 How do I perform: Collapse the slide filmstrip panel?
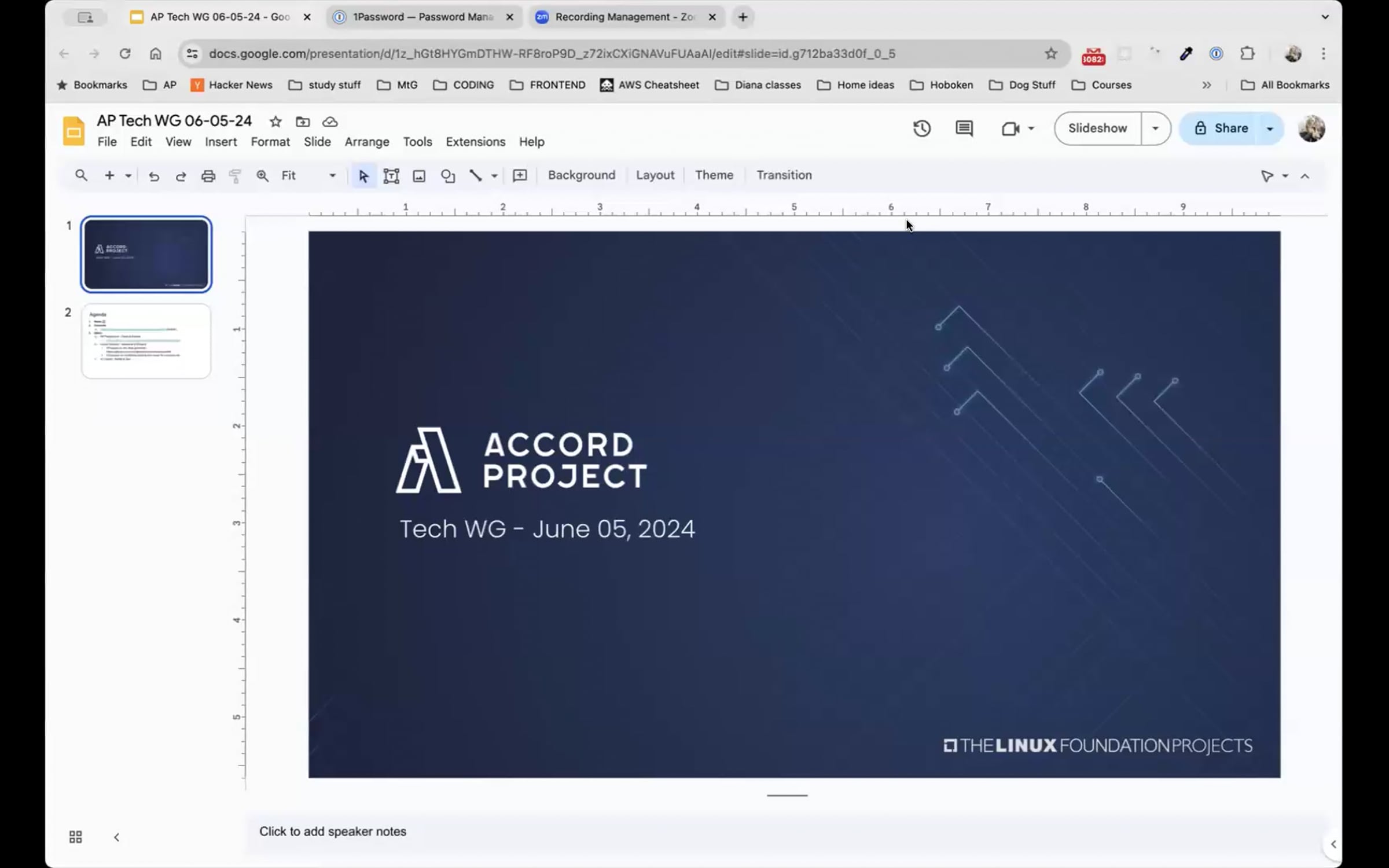(x=116, y=837)
